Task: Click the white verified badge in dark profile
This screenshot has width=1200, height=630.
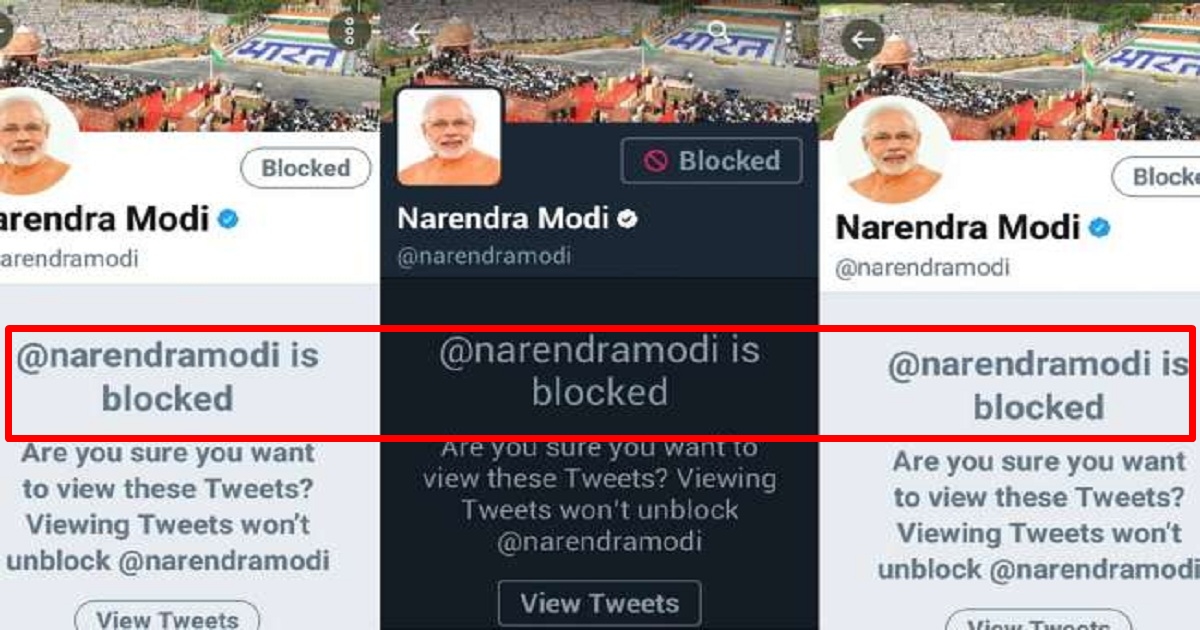Action: pos(627,219)
